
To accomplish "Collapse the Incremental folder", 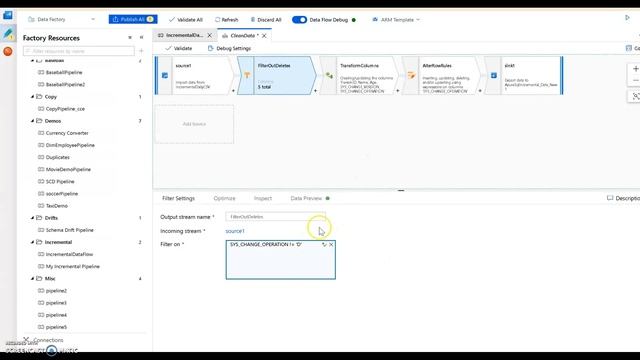I will (32, 242).
